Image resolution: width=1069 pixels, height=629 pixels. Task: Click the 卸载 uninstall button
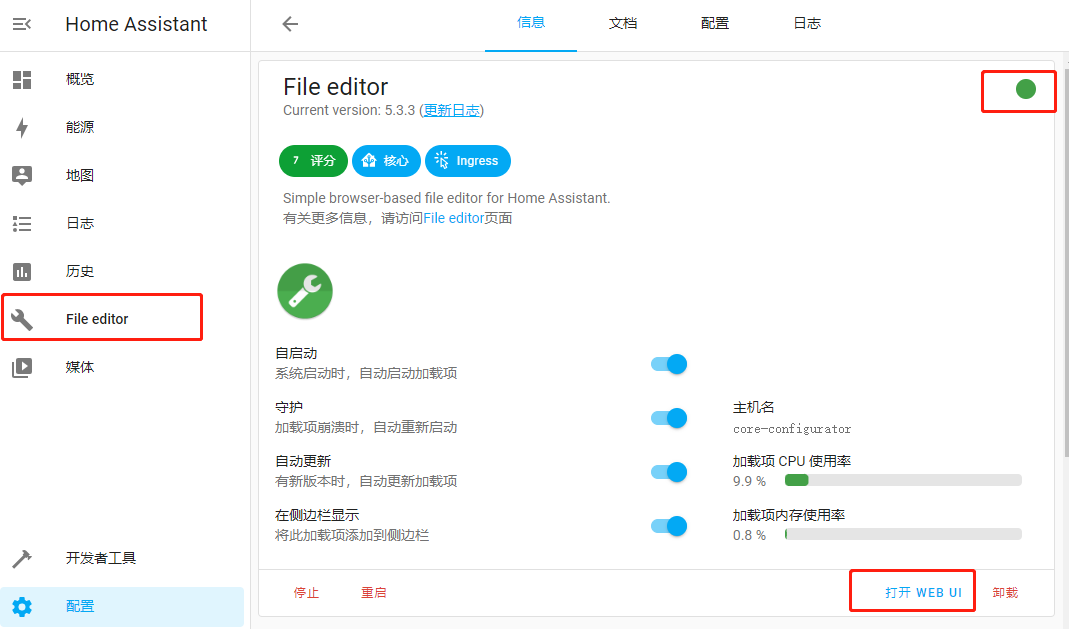tap(1005, 593)
